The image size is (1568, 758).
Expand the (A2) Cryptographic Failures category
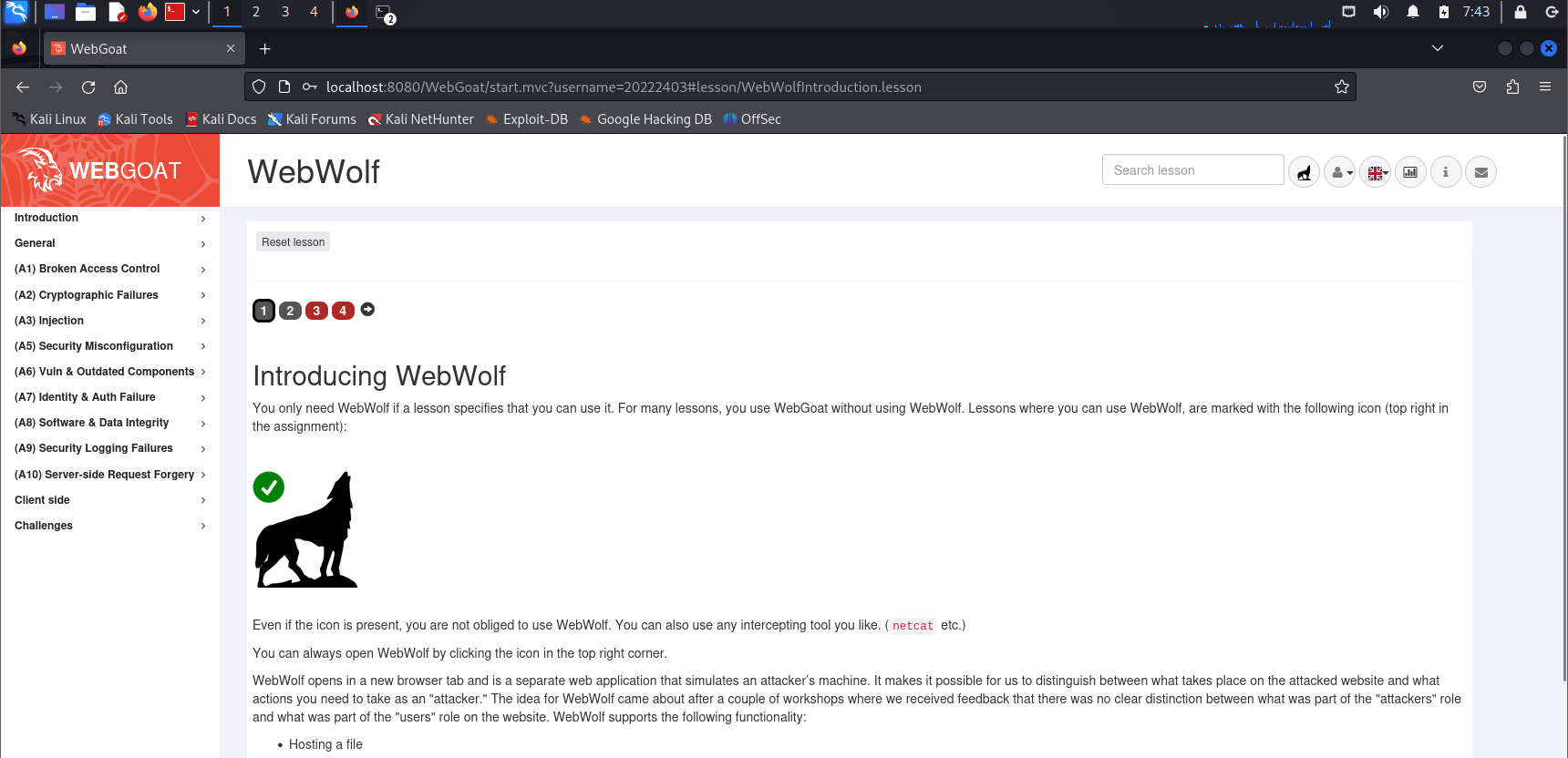pyautogui.click(x=110, y=295)
